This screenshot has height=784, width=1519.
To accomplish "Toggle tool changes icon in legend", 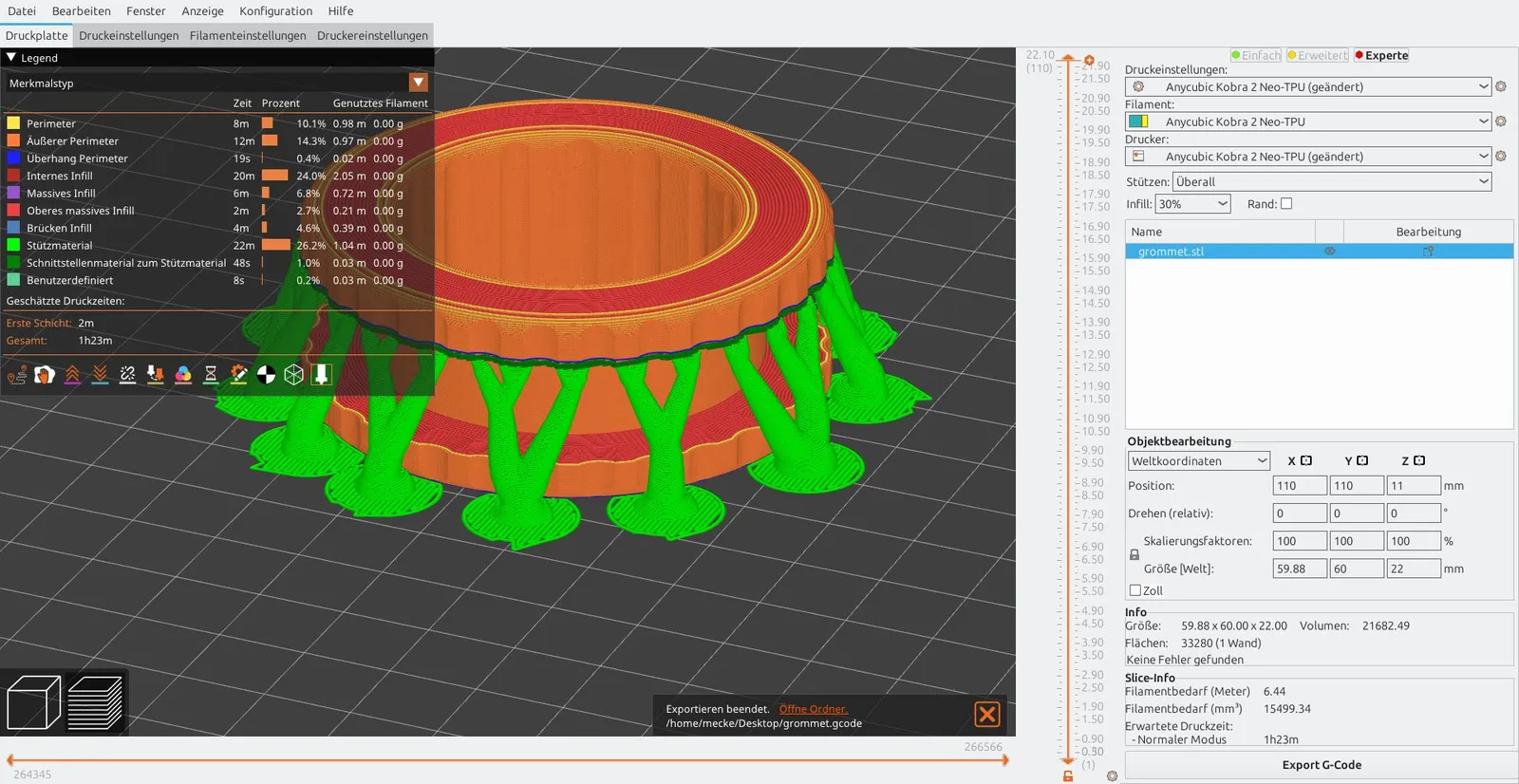I will (x=156, y=375).
